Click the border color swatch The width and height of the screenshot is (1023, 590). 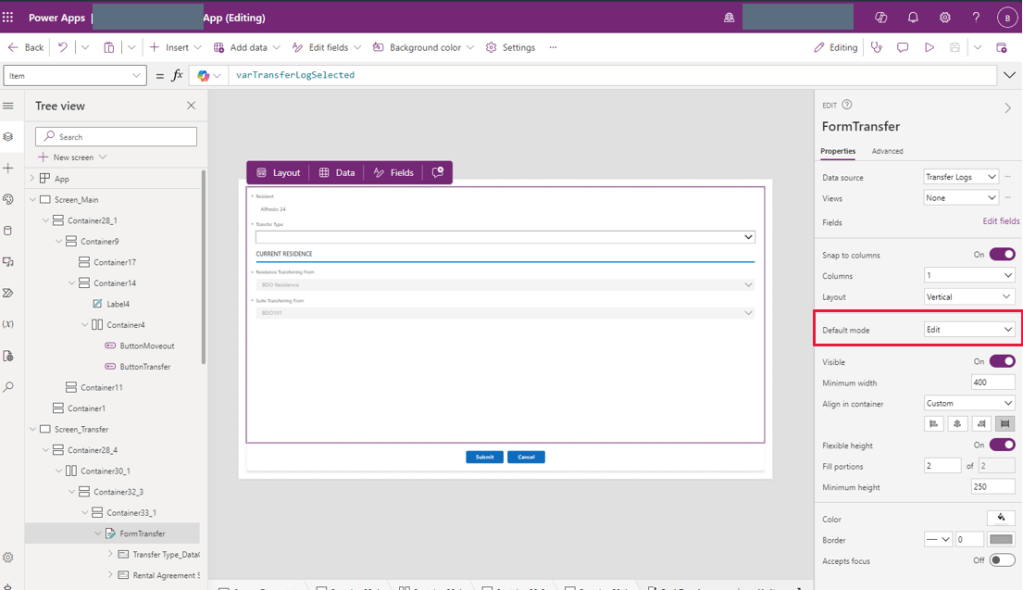pyautogui.click(x=1001, y=540)
